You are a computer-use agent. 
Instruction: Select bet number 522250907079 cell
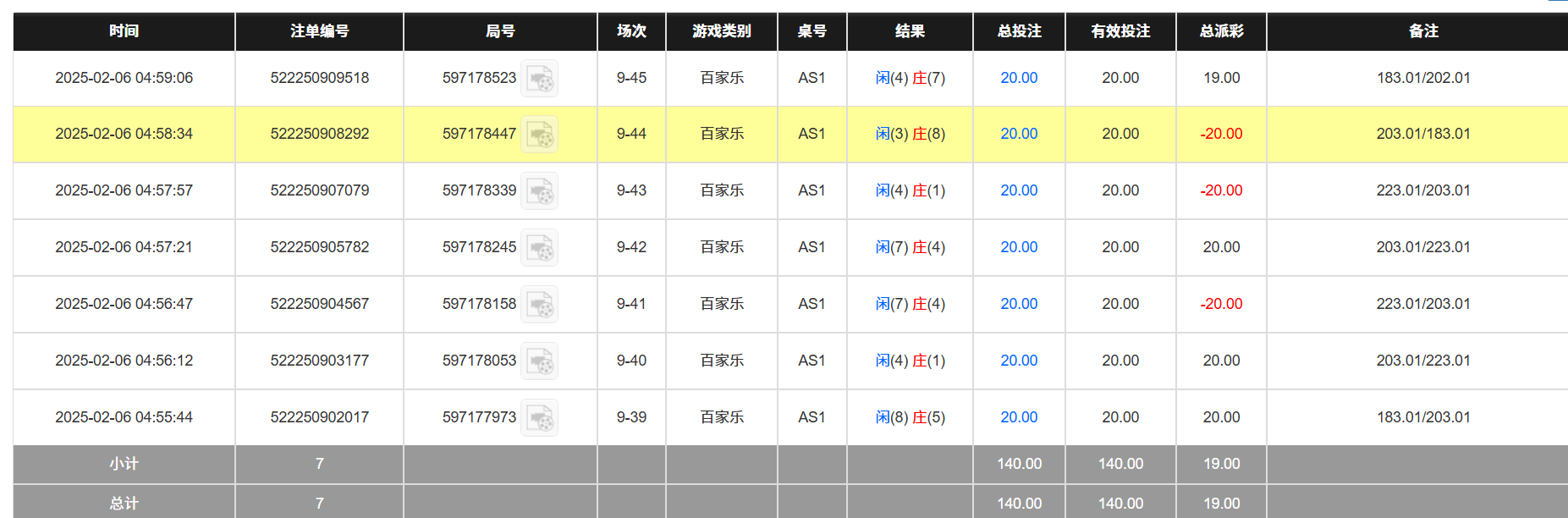(319, 190)
